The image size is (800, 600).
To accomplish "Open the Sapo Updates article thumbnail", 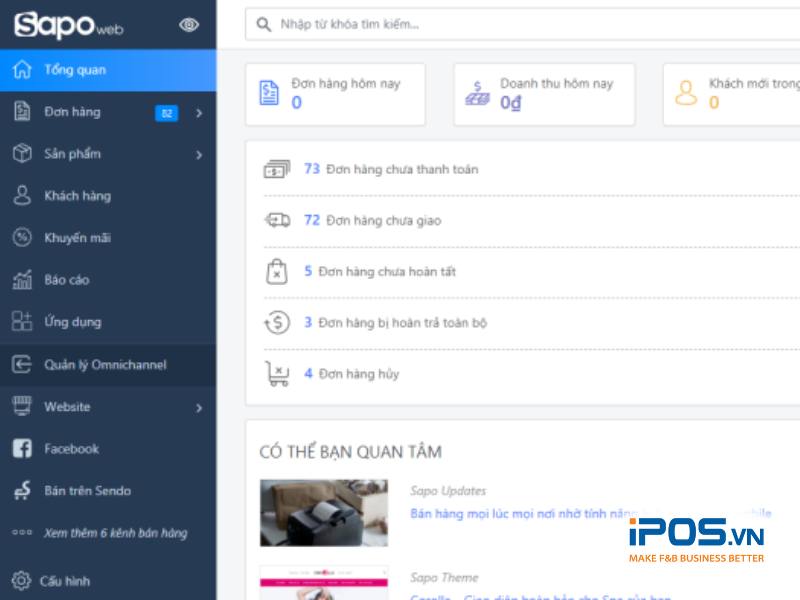I will pyautogui.click(x=323, y=512).
